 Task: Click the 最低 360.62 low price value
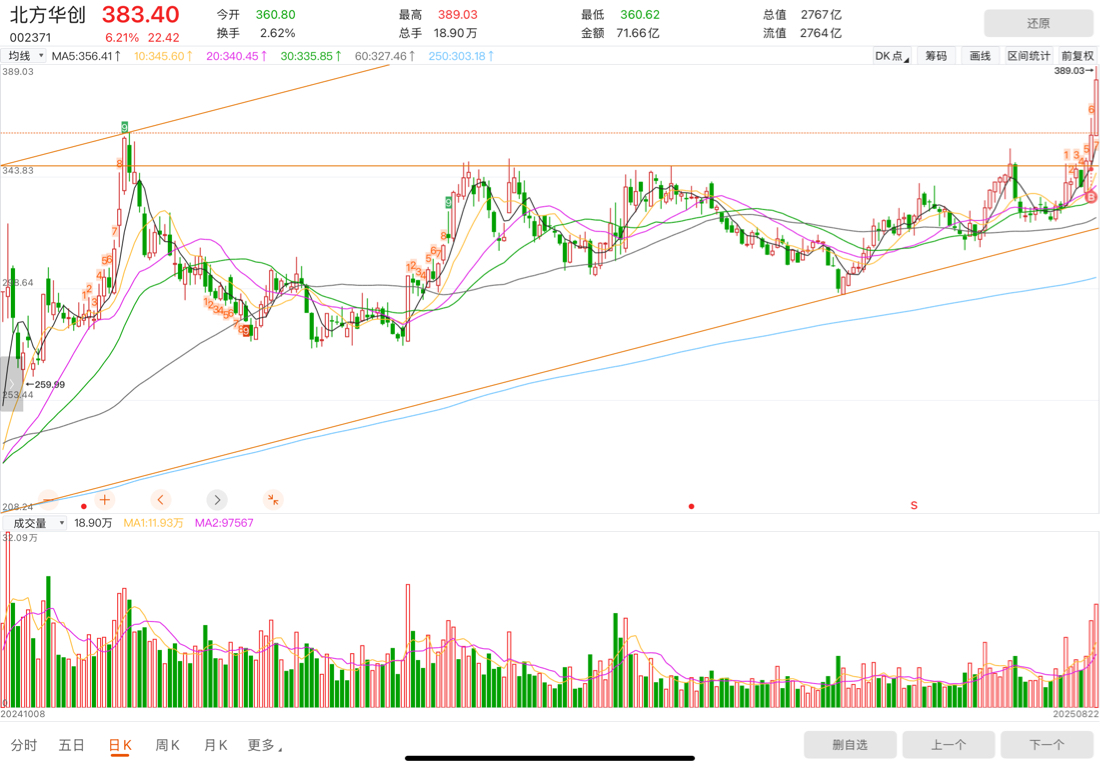tap(640, 15)
